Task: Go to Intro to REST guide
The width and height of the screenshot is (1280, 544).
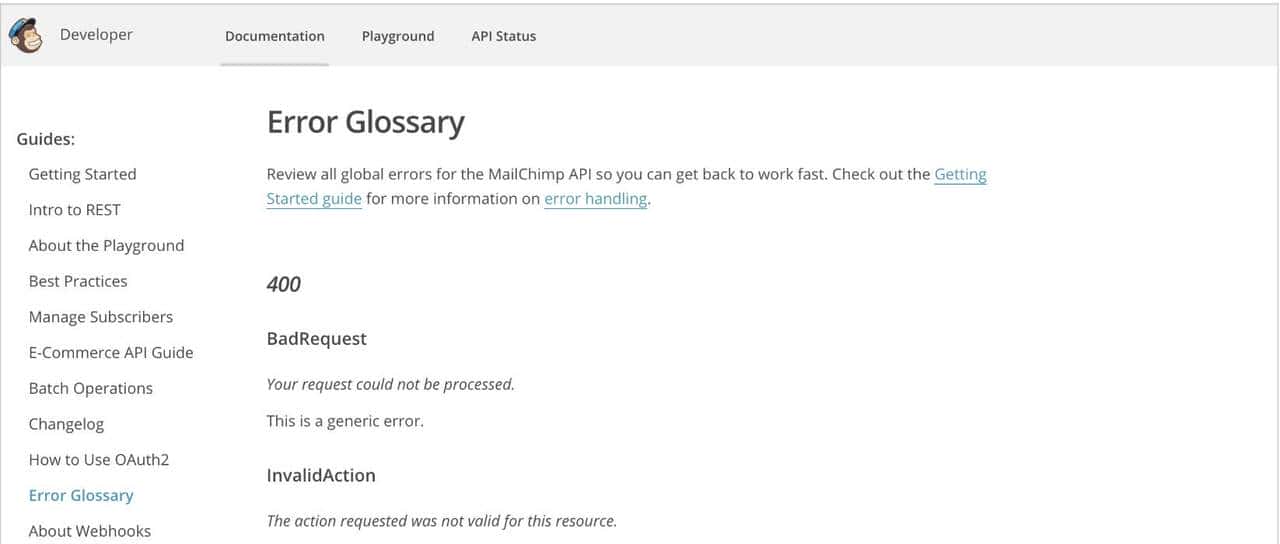Action: [x=74, y=210]
